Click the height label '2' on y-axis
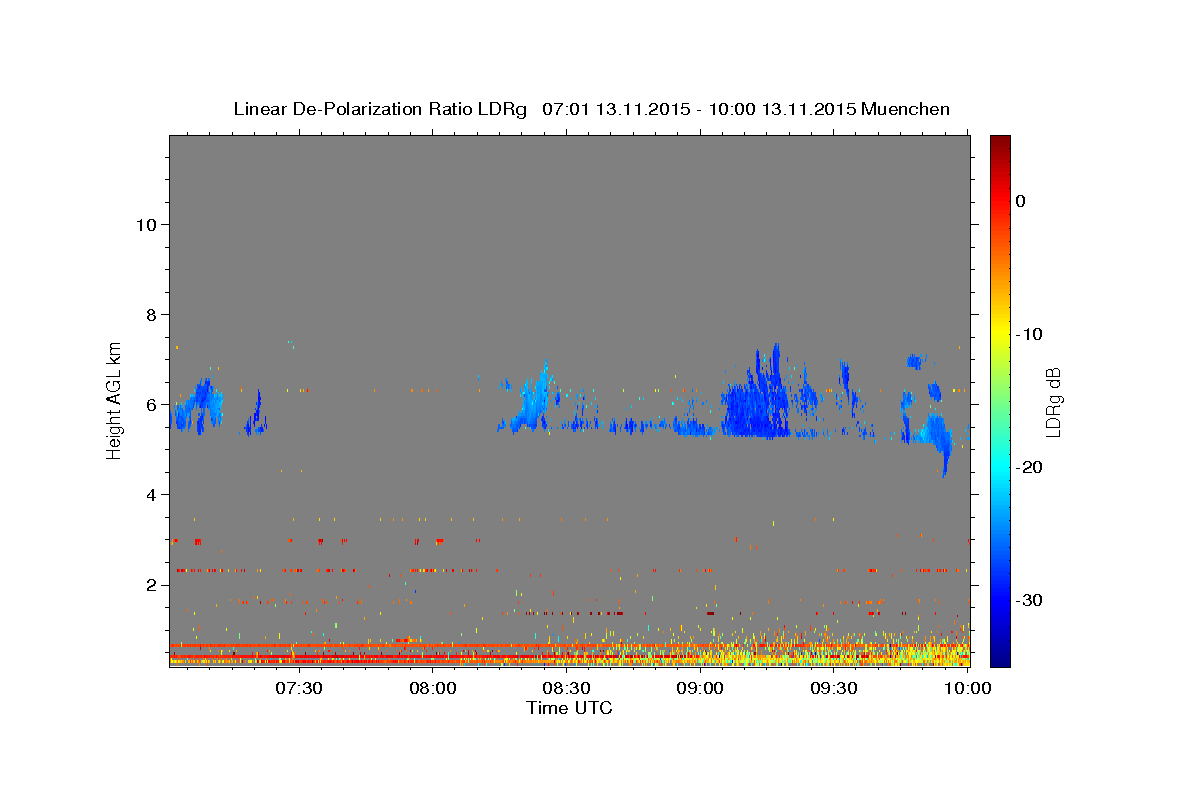The width and height of the screenshot is (1200, 800). click(x=152, y=584)
